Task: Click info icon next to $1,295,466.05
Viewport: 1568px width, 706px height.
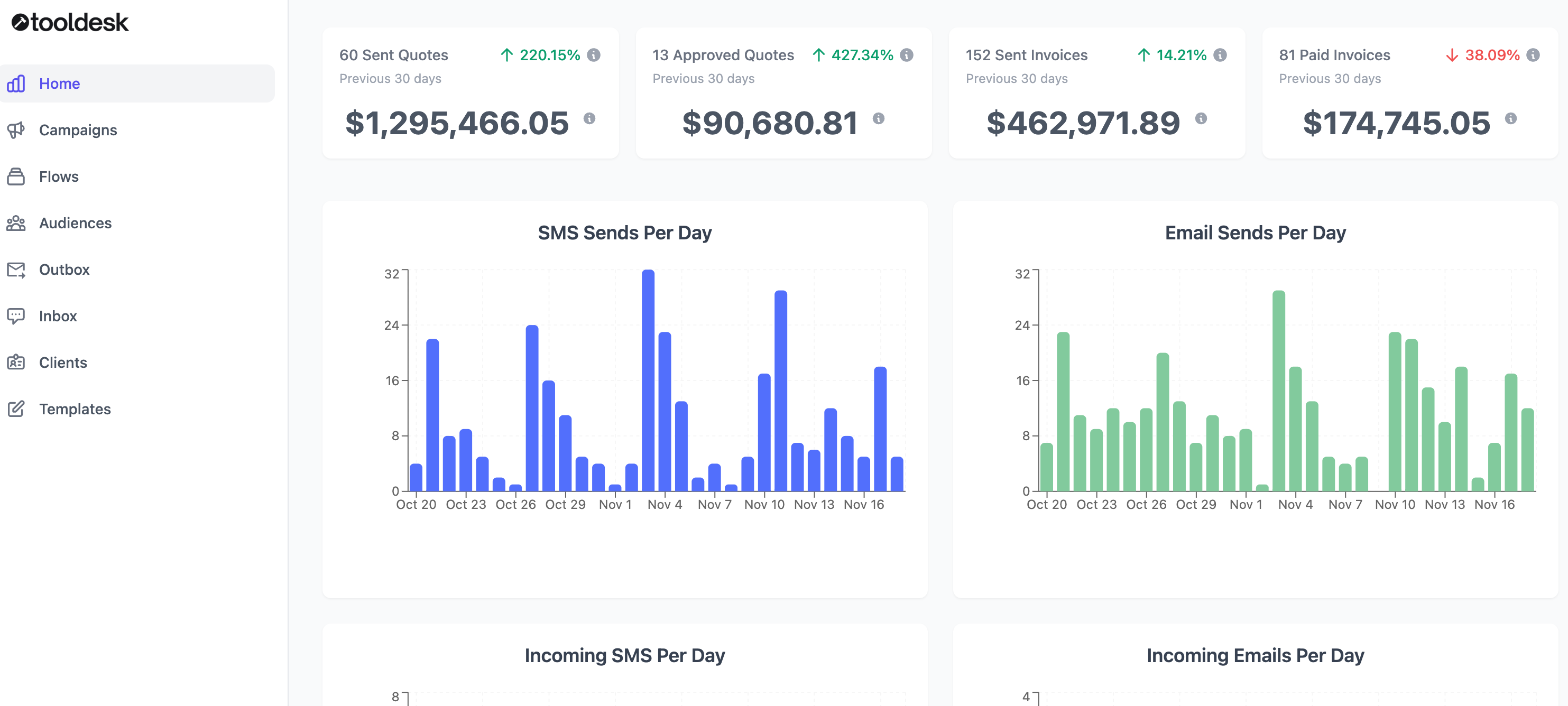Action: (589, 119)
